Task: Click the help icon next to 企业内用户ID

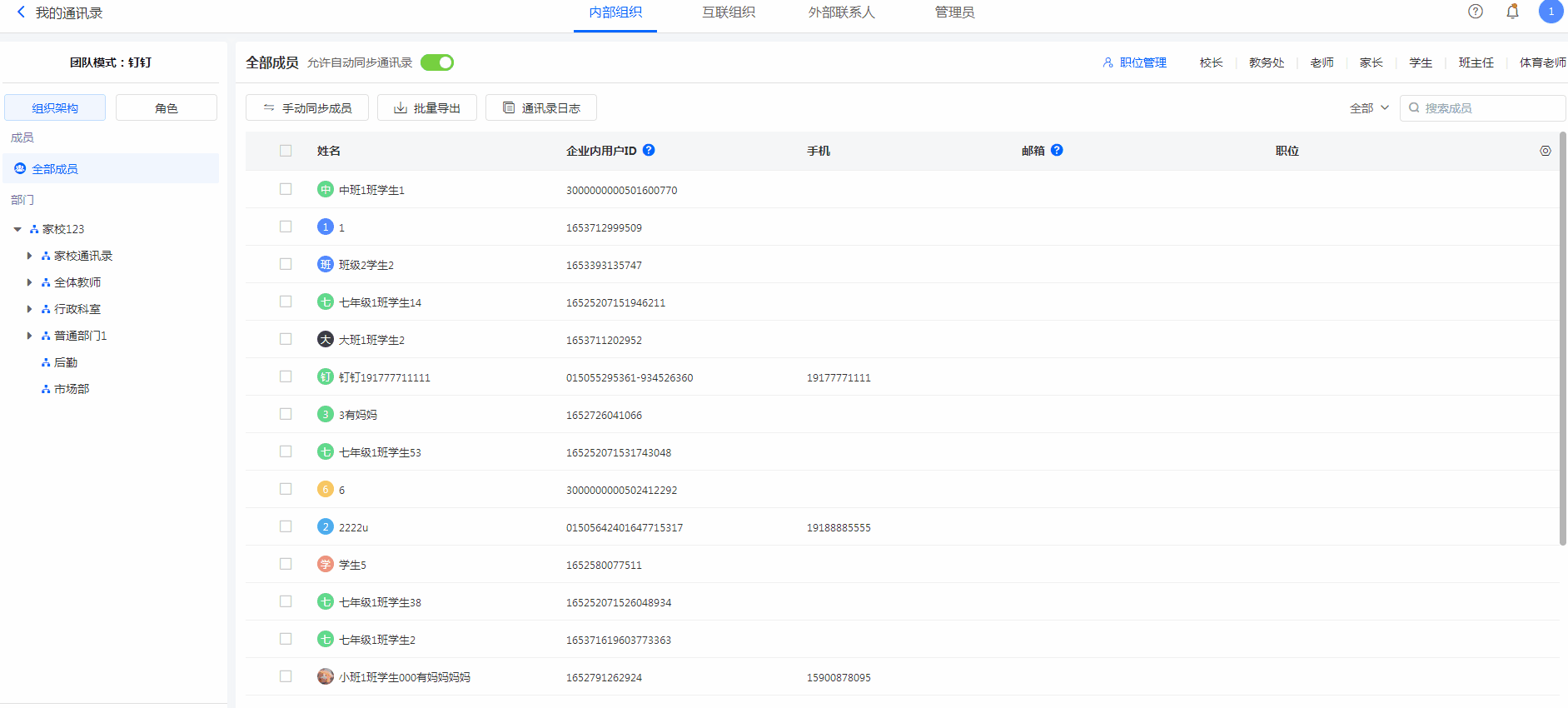Action: (x=649, y=151)
